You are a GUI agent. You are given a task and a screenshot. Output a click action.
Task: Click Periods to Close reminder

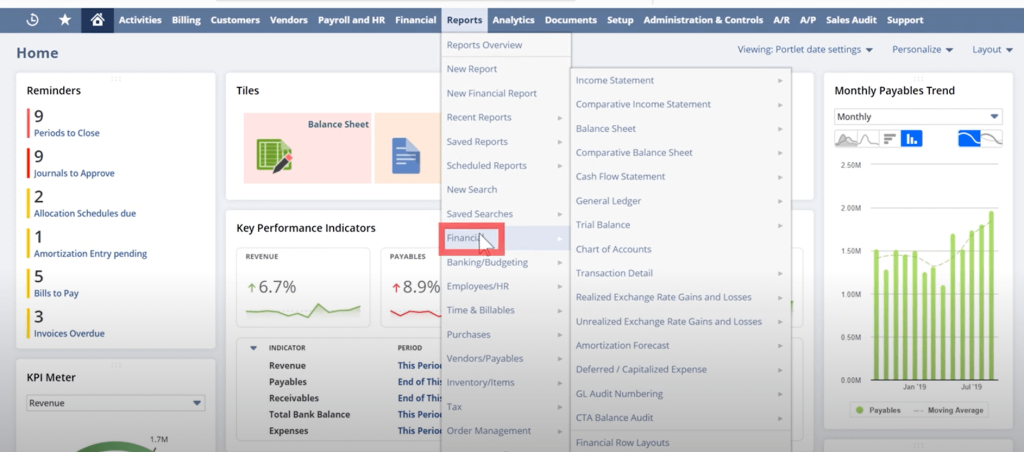(x=67, y=133)
